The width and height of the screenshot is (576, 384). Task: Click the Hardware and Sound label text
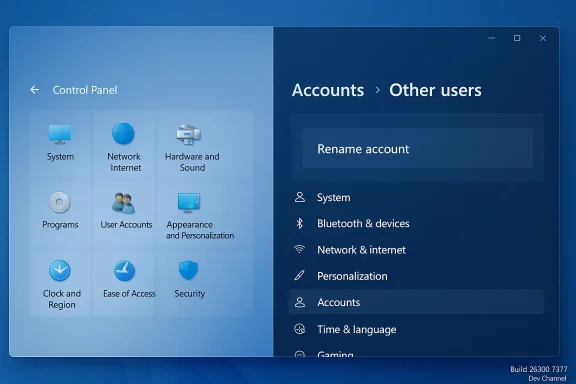tap(192, 162)
